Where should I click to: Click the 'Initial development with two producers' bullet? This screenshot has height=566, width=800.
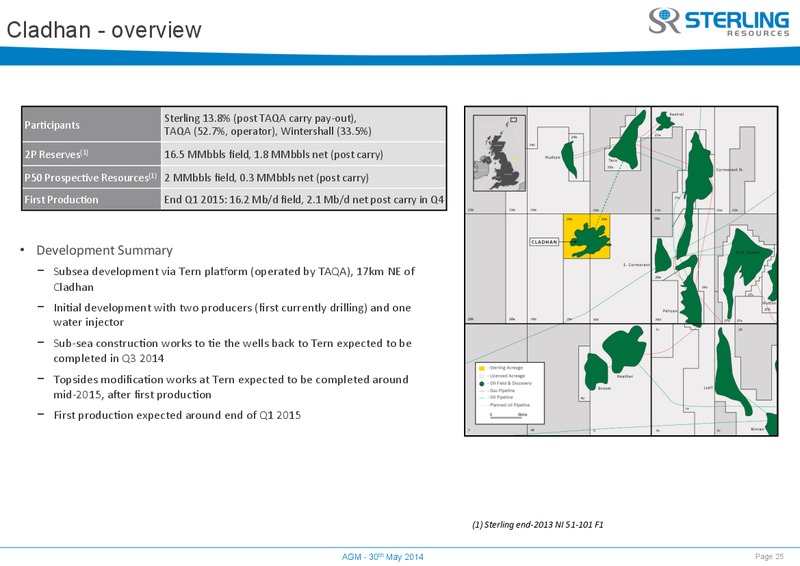click(232, 314)
